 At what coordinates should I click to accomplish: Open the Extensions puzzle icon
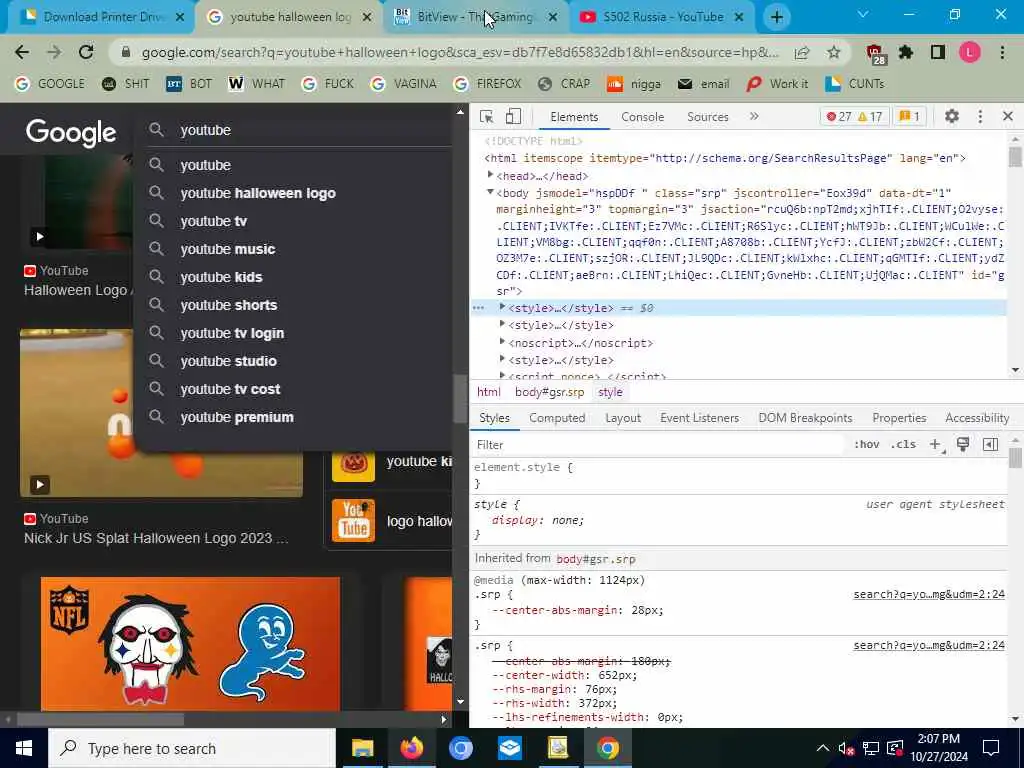click(x=905, y=52)
